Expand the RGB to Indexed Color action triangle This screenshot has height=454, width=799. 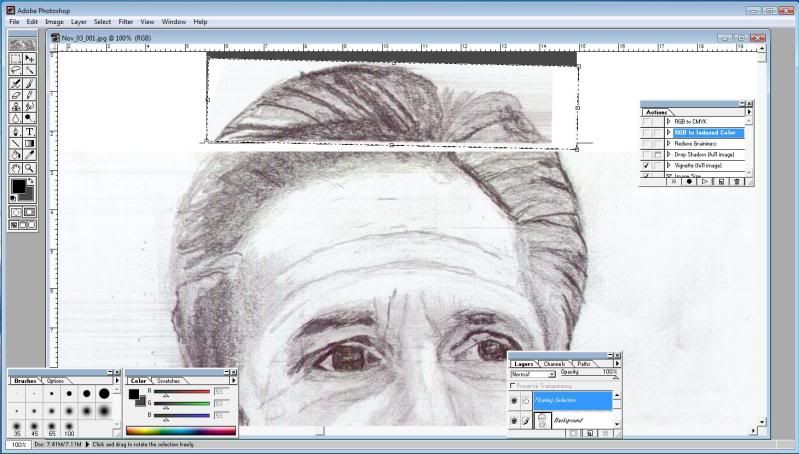point(669,132)
